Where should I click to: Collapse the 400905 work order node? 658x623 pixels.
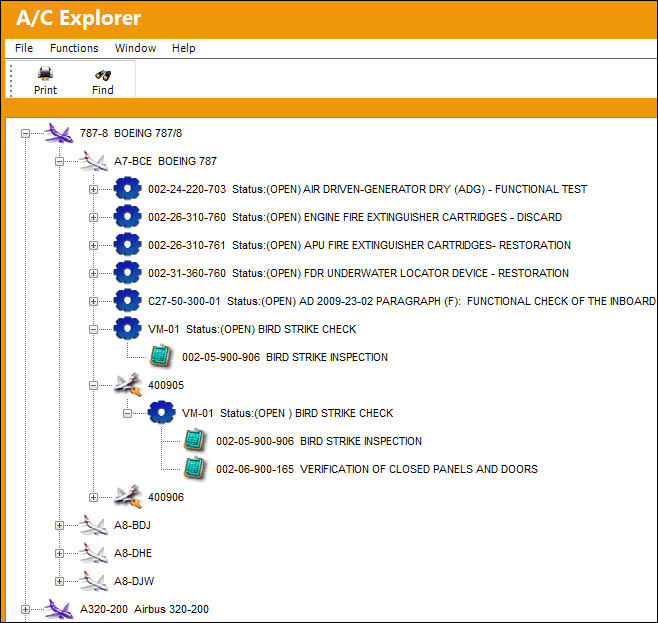93,385
